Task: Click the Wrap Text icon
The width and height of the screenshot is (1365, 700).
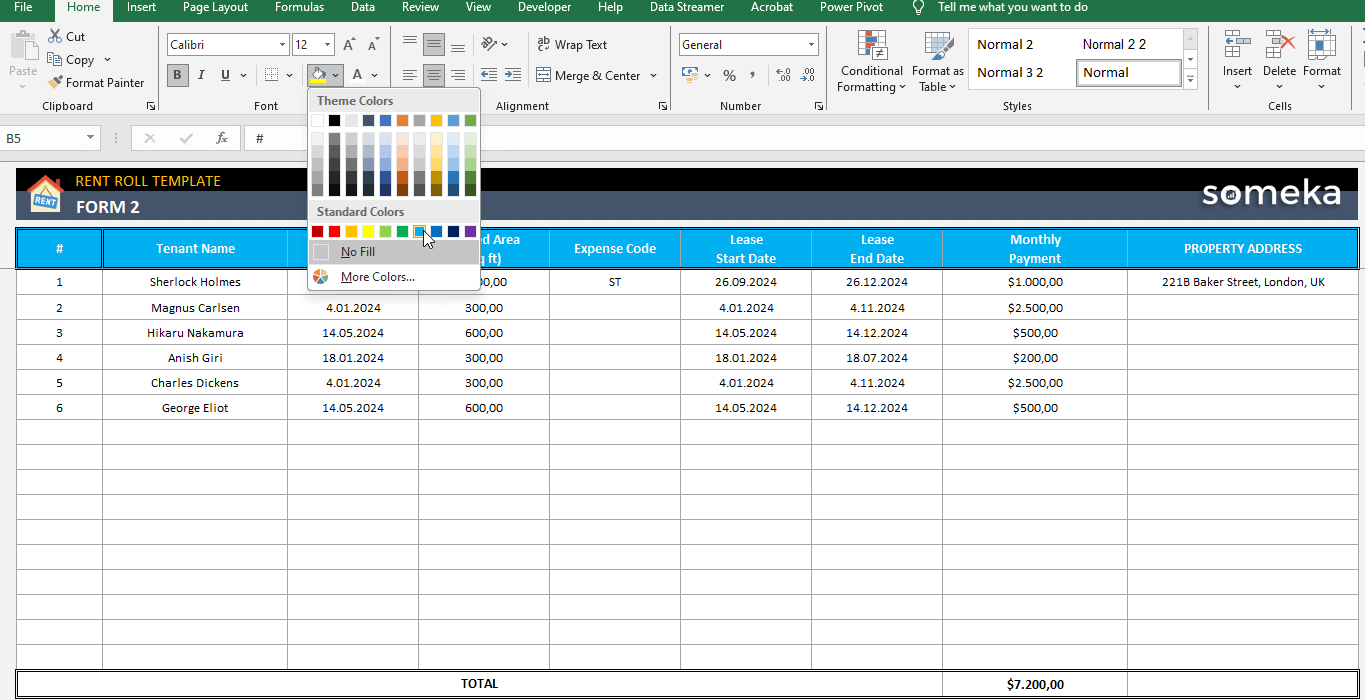Action: pyautogui.click(x=572, y=44)
